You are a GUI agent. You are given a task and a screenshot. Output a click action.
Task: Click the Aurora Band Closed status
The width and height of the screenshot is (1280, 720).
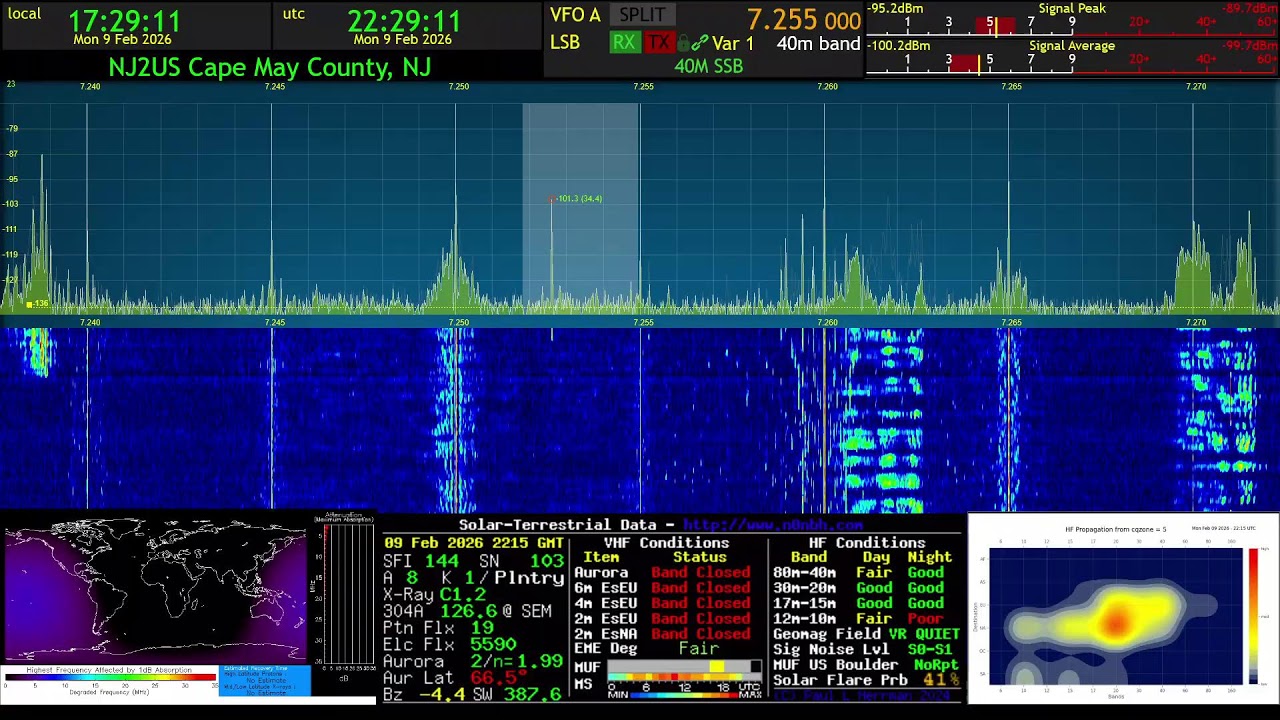pyautogui.click(x=700, y=573)
